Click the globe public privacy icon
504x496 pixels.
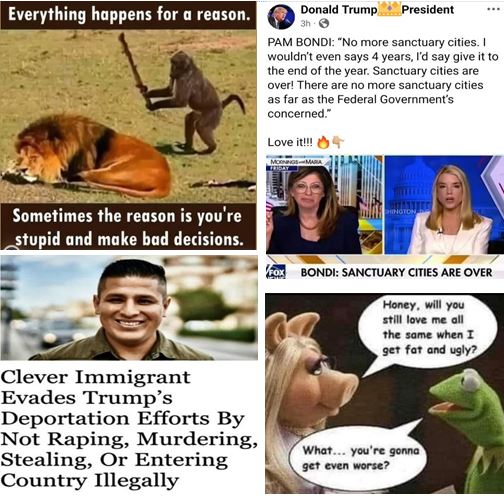point(324,23)
